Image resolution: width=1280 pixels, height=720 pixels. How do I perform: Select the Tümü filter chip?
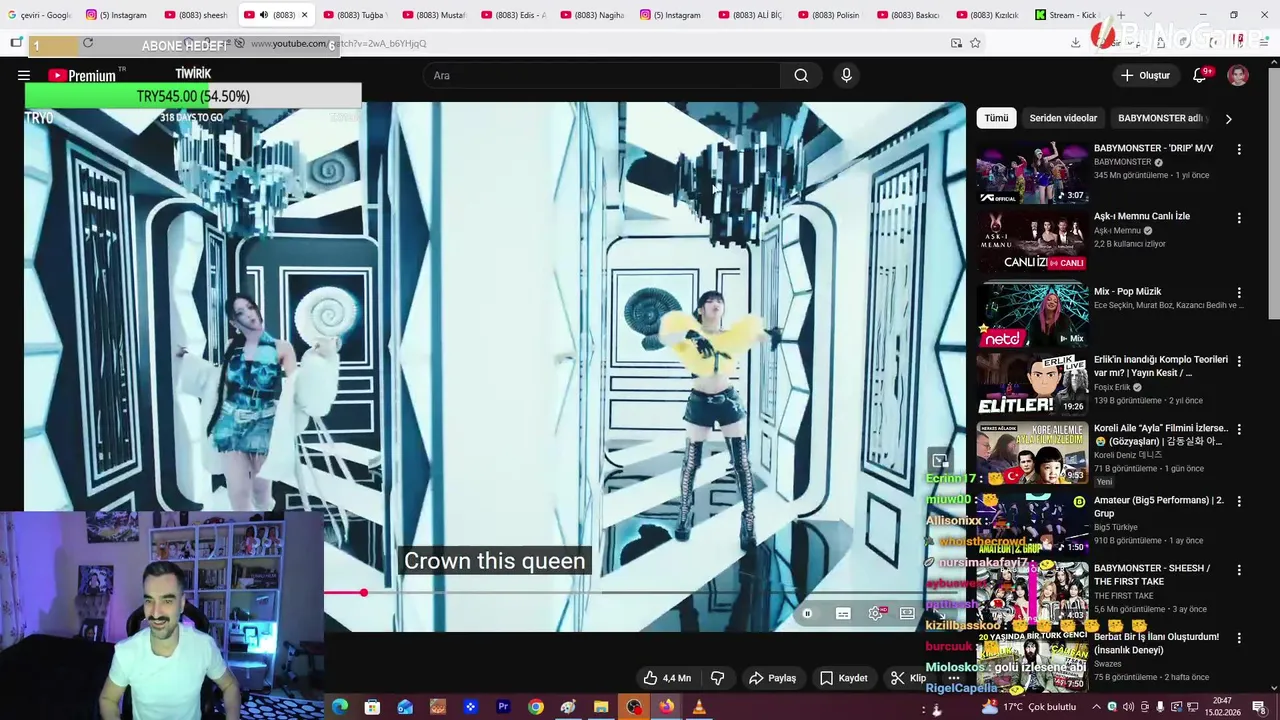(x=996, y=118)
